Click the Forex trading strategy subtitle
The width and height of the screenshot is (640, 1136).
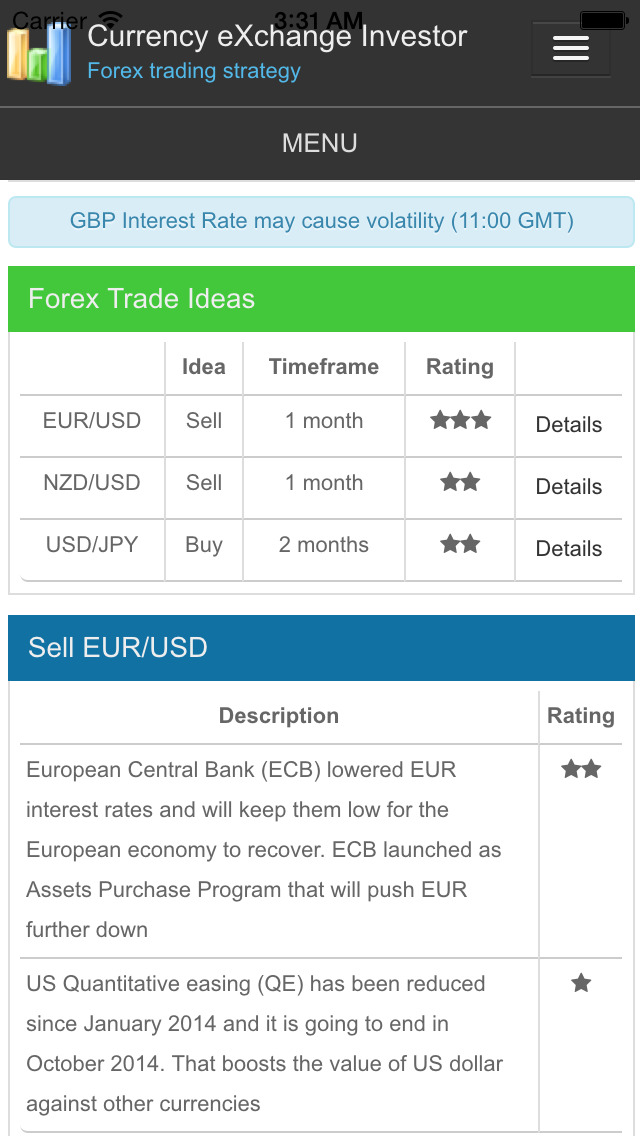coord(194,71)
